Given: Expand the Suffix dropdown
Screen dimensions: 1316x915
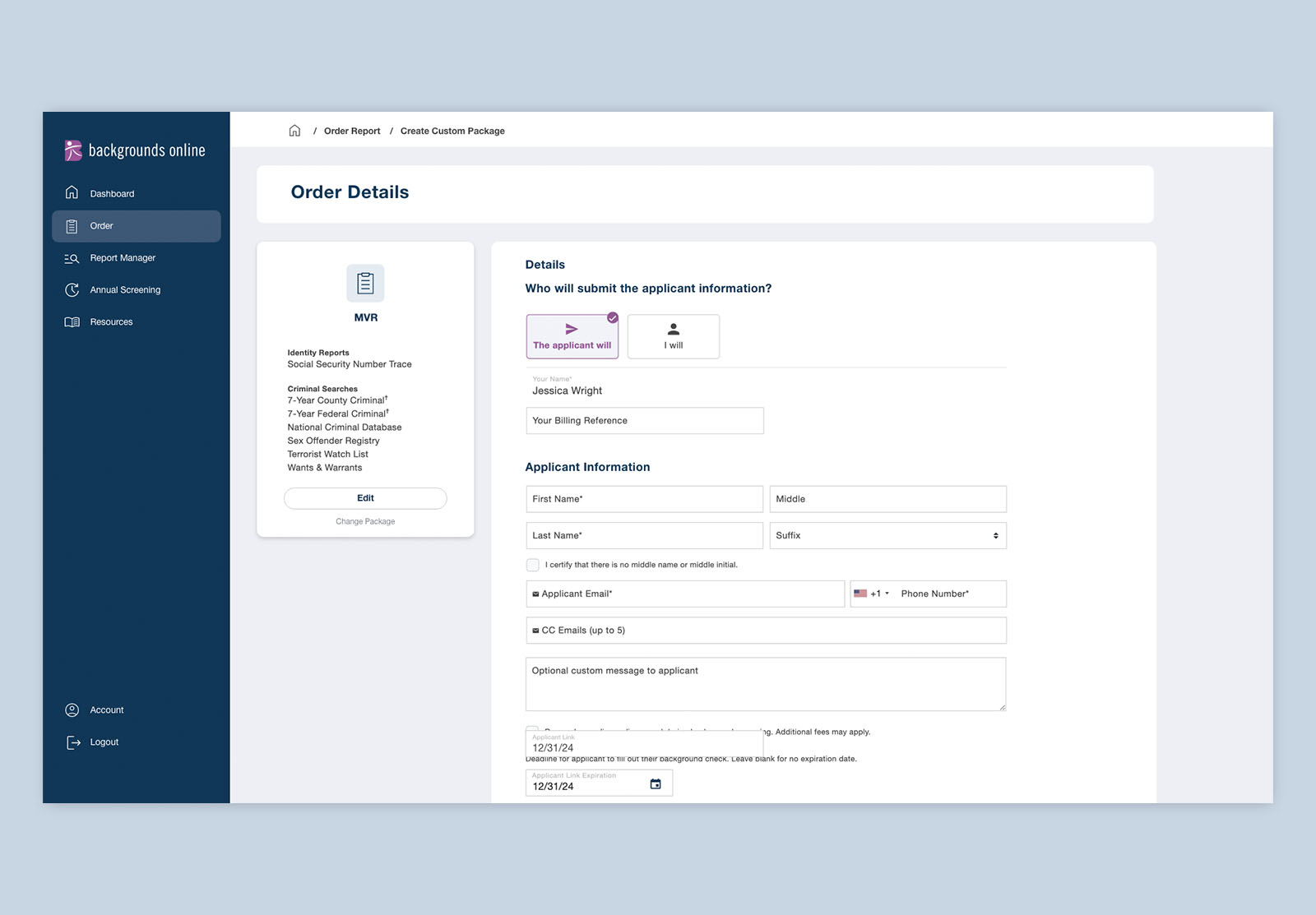Looking at the screenshot, I should click(x=887, y=536).
